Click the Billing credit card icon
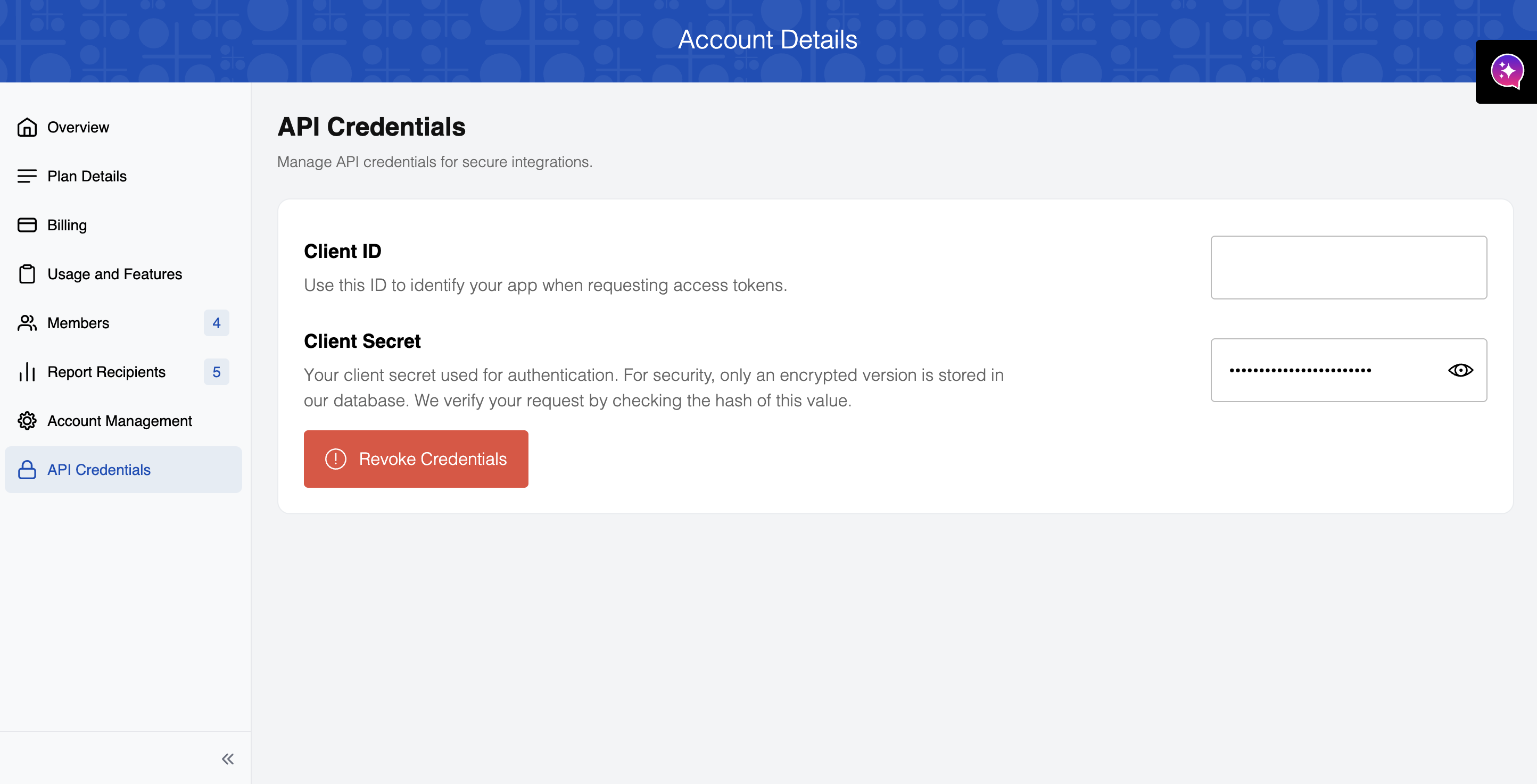This screenshot has width=1537, height=784. click(x=27, y=225)
